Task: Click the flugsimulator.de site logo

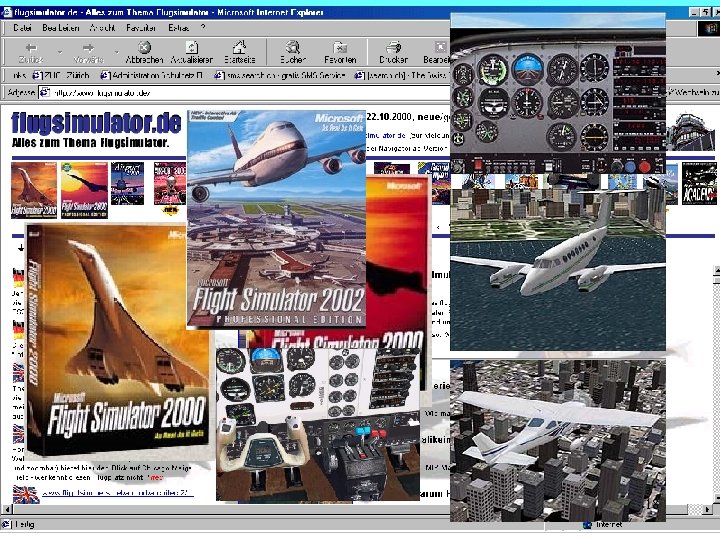Action: click(x=96, y=123)
